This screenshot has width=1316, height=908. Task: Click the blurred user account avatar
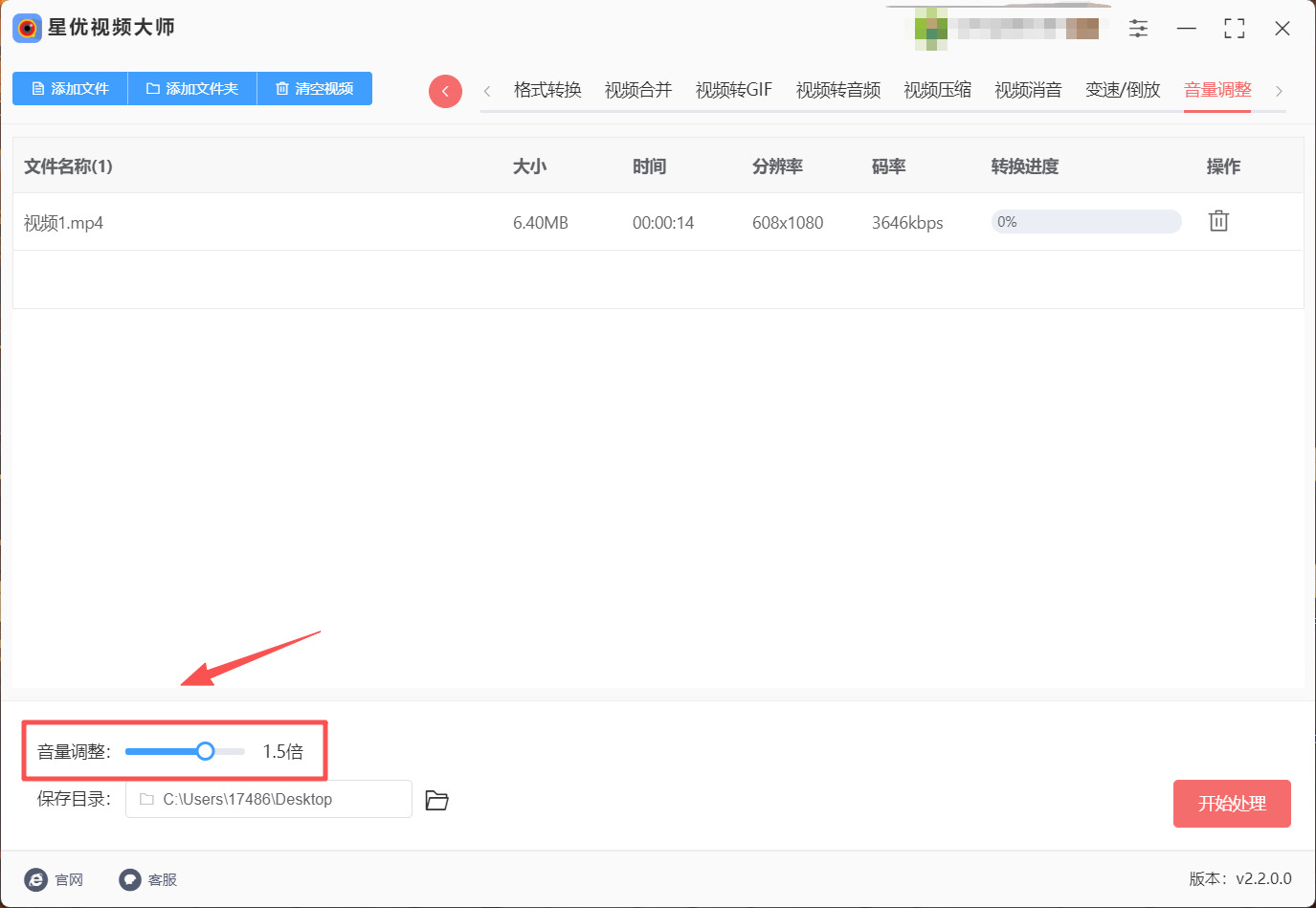(x=930, y=29)
